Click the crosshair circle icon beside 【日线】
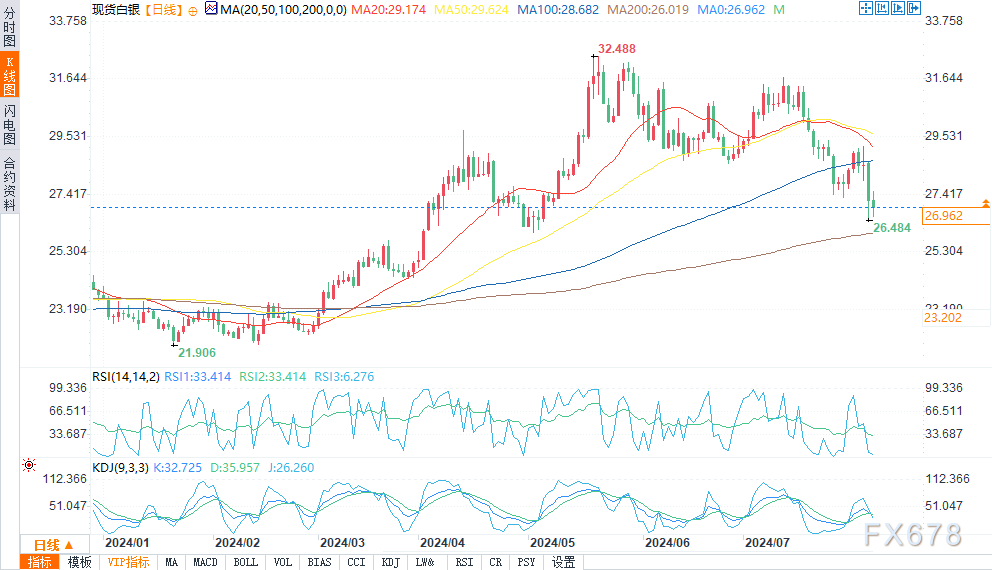Viewport: 992px width, 570px height. click(x=191, y=9)
